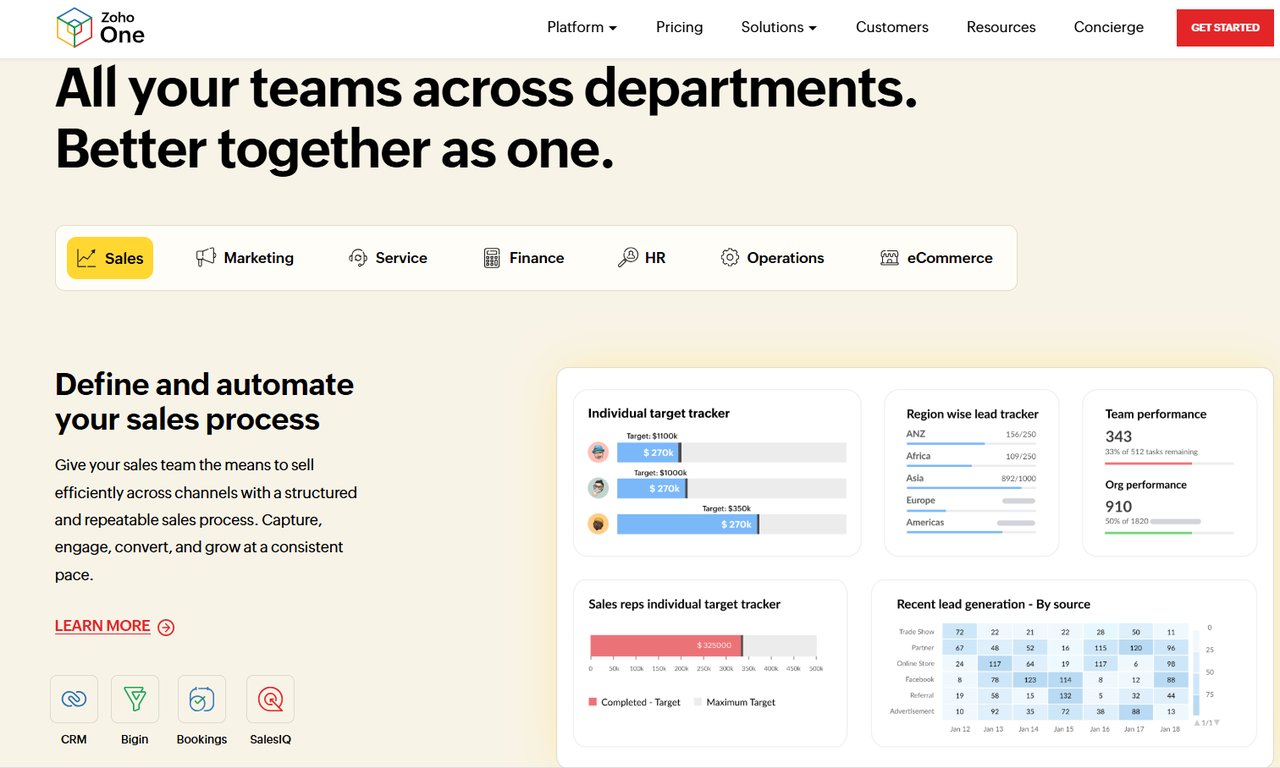The image size is (1280, 768).
Task: Switch to the HR tab
Action: (x=642, y=258)
